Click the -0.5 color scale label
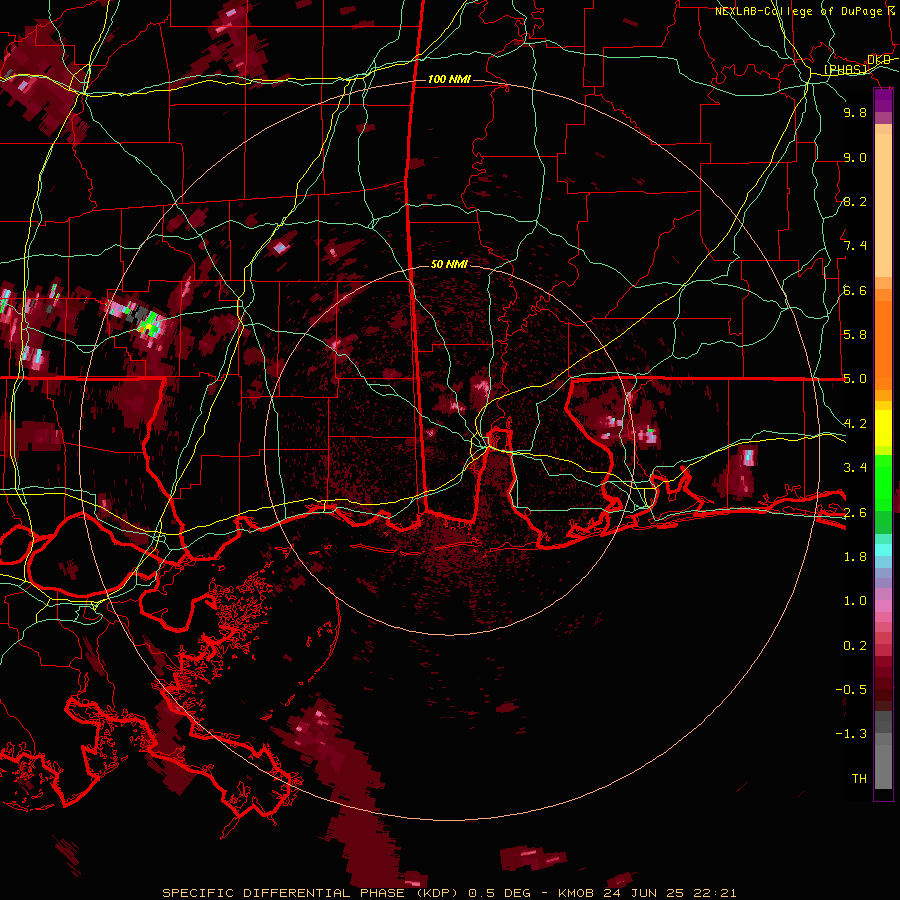The width and height of the screenshot is (900, 900). pyautogui.click(x=851, y=690)
